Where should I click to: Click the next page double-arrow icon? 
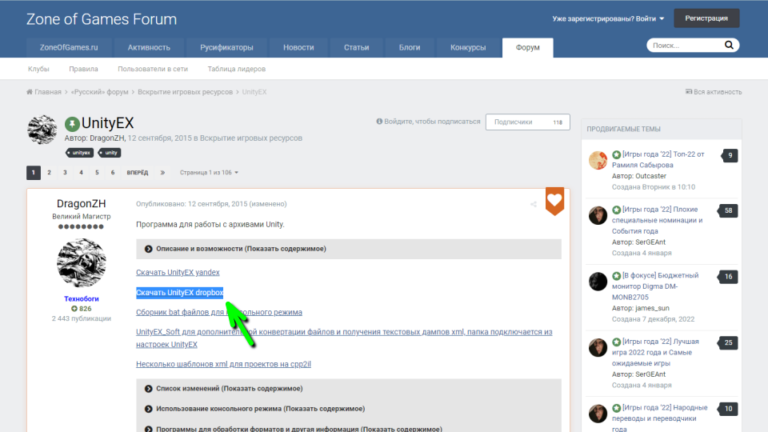pos(162,172)
